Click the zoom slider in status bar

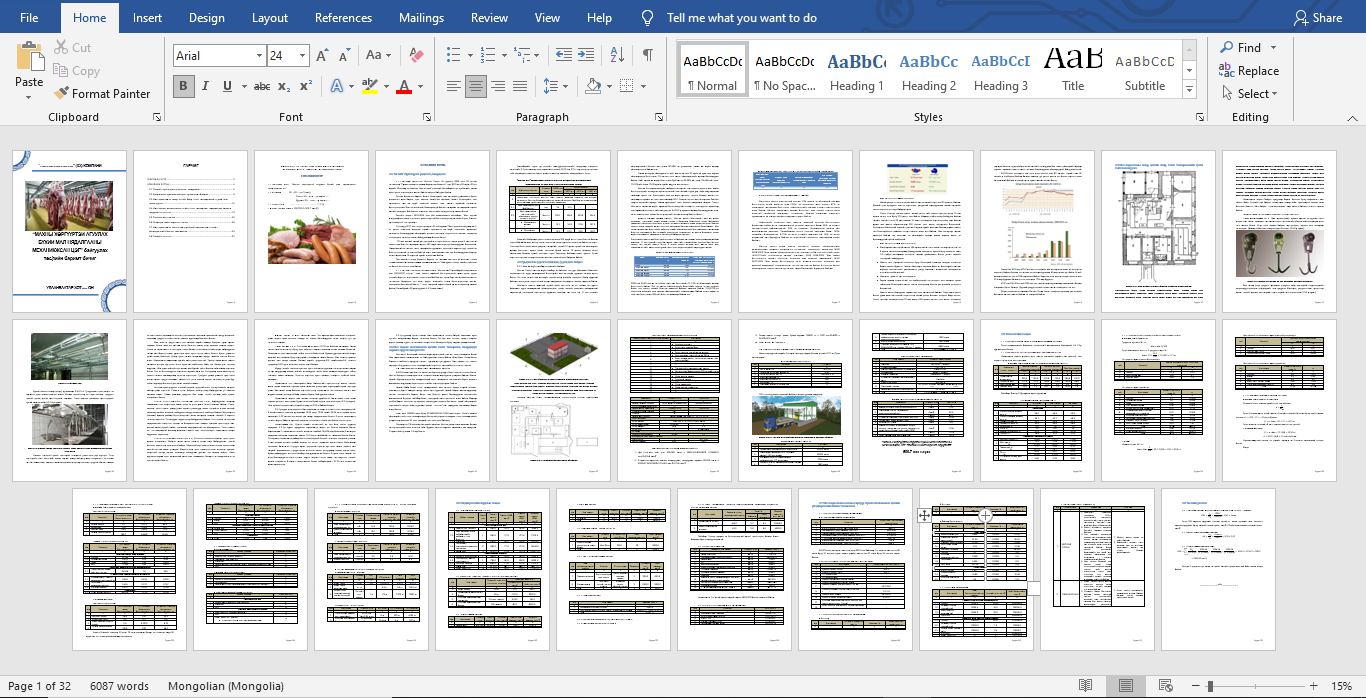(1210, 686)
